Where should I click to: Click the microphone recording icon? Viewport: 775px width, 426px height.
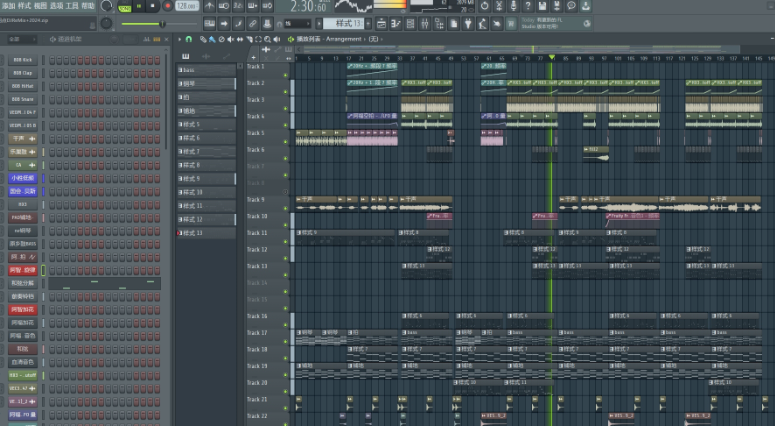click(513, 6)
